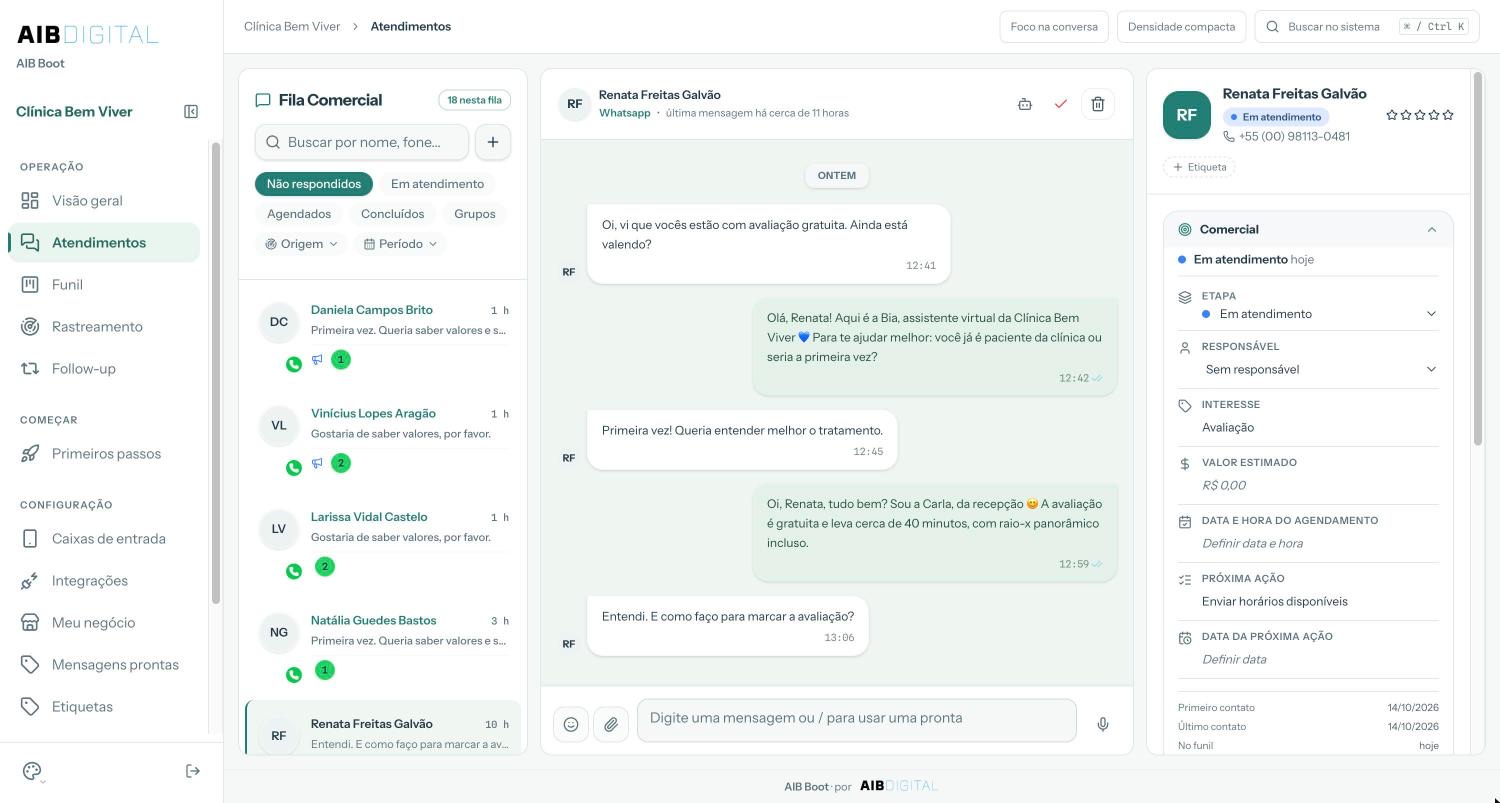The width and height of the screenshot is (1500, 803).
Task: Collapse the sidebar next to Clínica Bem Viver
Action: pyautogui.click(x=191, y=112)
